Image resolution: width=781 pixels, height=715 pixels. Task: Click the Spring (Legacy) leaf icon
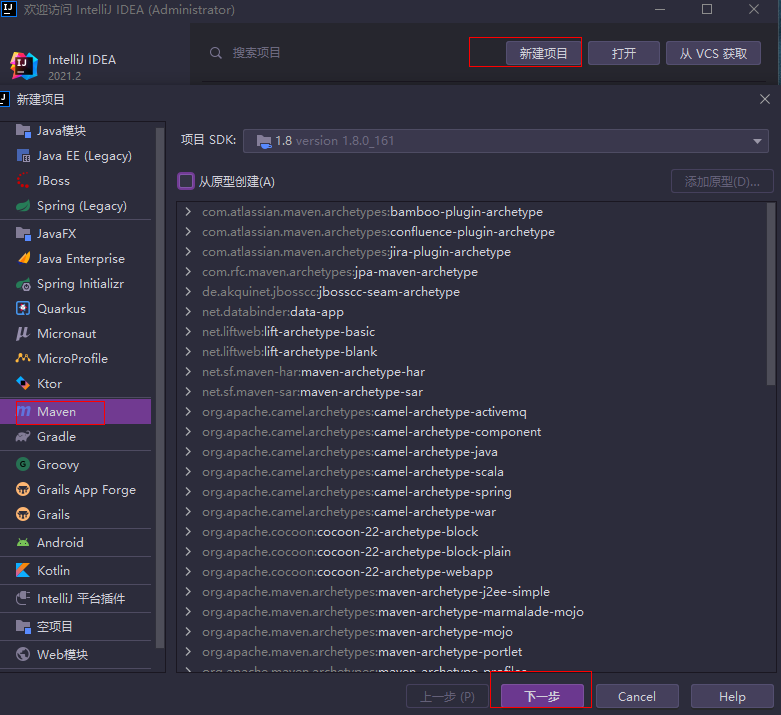click(23, 206)
